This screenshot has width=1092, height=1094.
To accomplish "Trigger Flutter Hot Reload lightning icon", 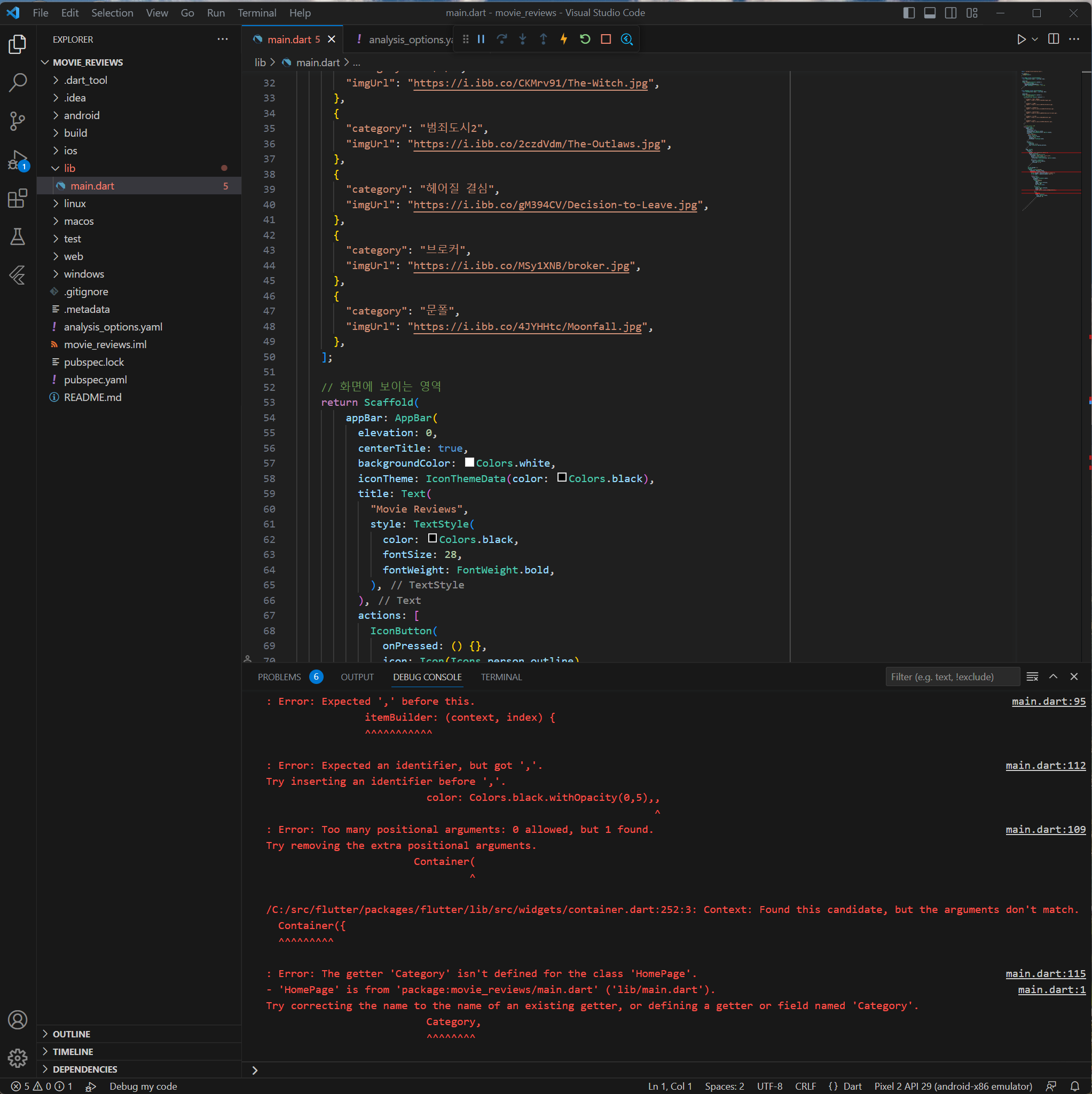I will (564, 39).
